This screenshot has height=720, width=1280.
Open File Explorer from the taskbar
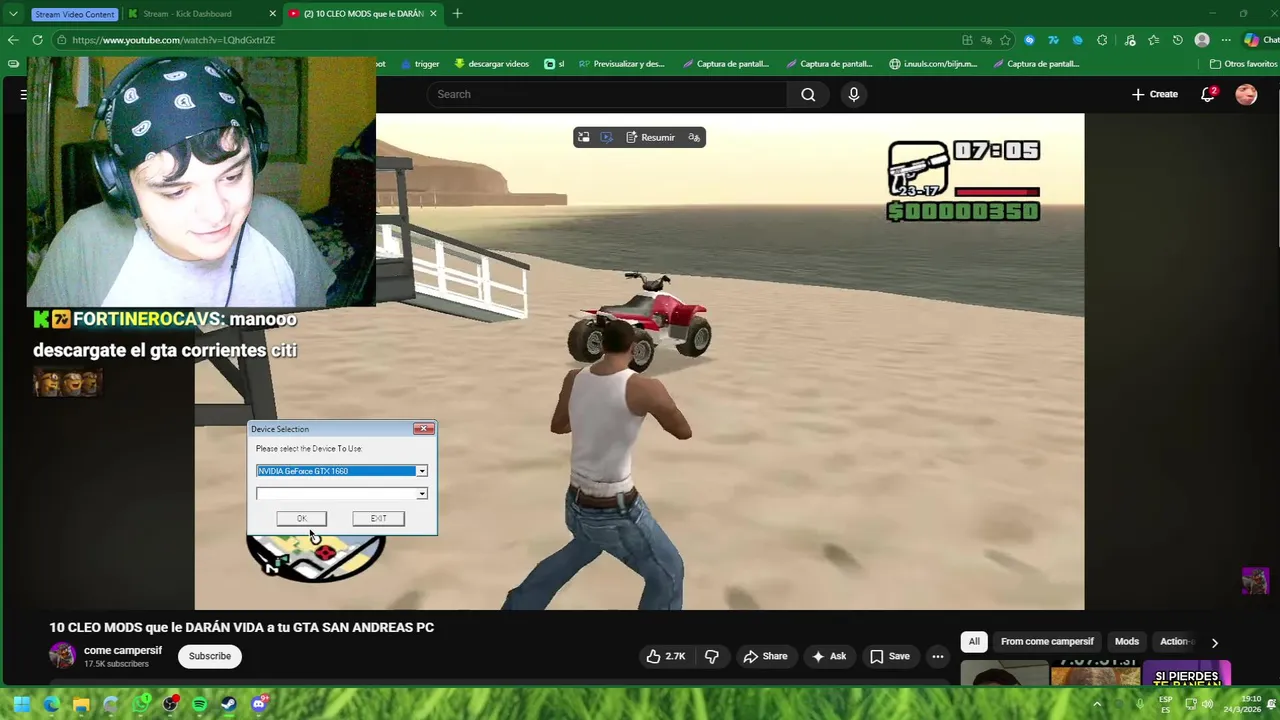(81, 704)
